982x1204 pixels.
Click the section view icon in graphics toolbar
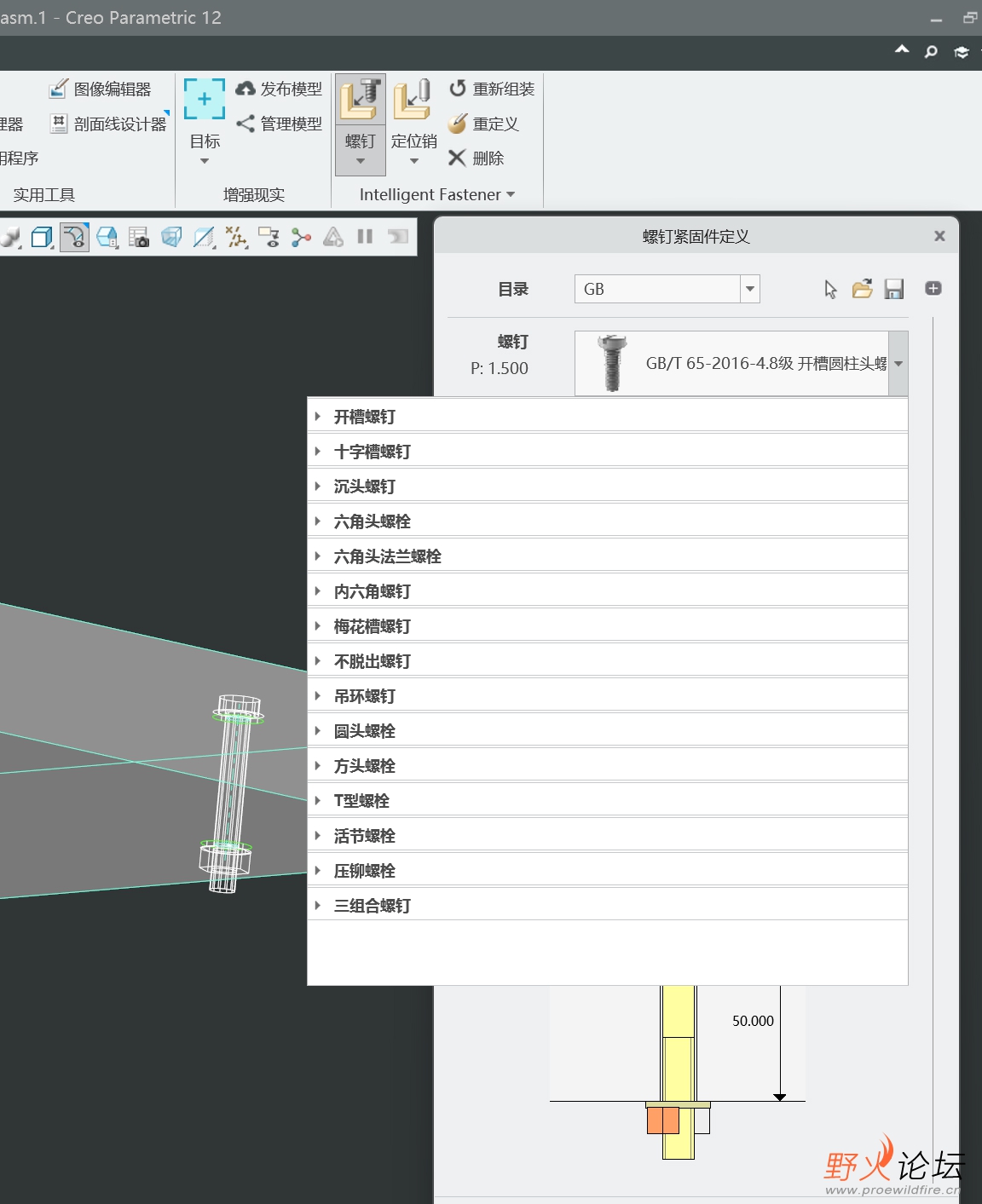coord(204,237)
